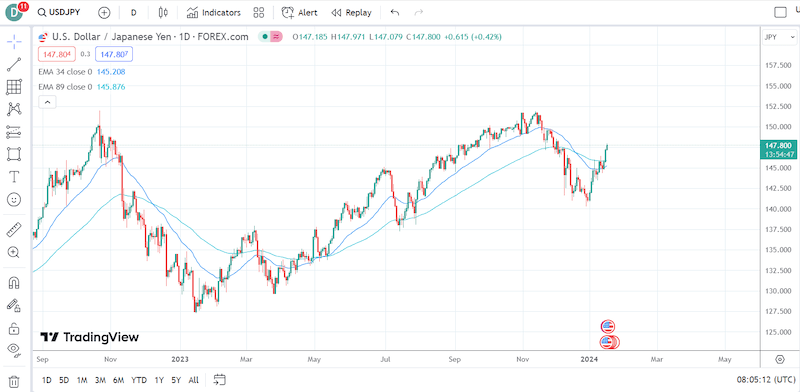The height and width of the screenshot is (392, 800).
Task: Set range to 5Y
Action: [176, 380]
